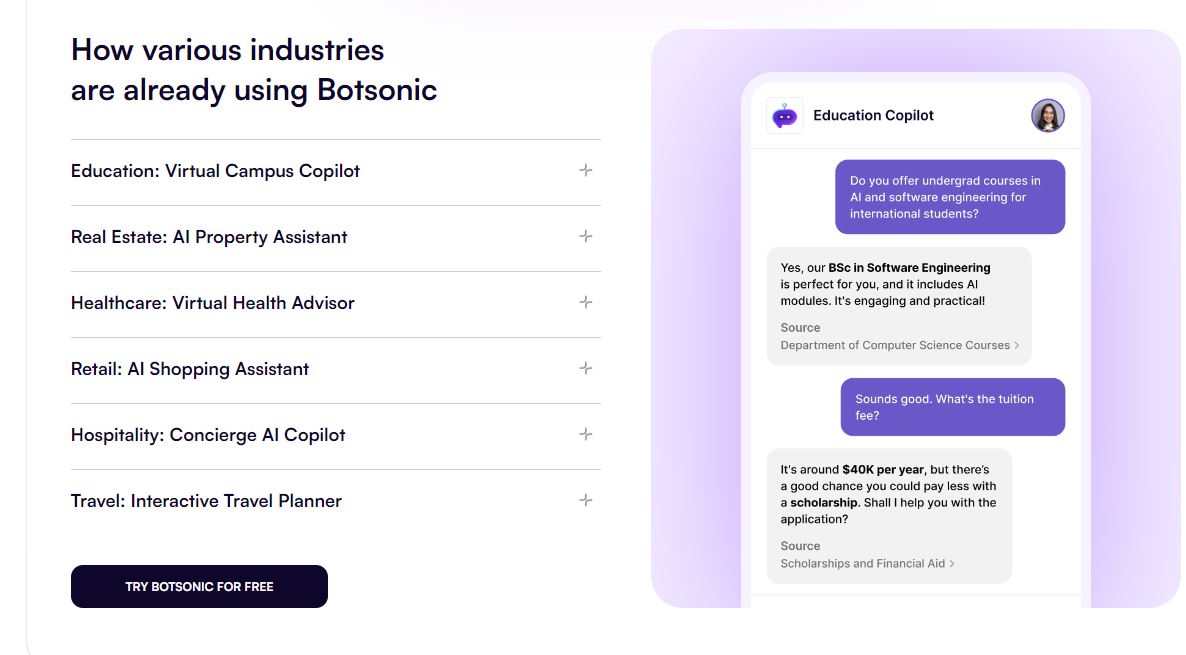
Task: Expand the Education: Virtual Campus Copilot section
Action: [x=215, y=171]
